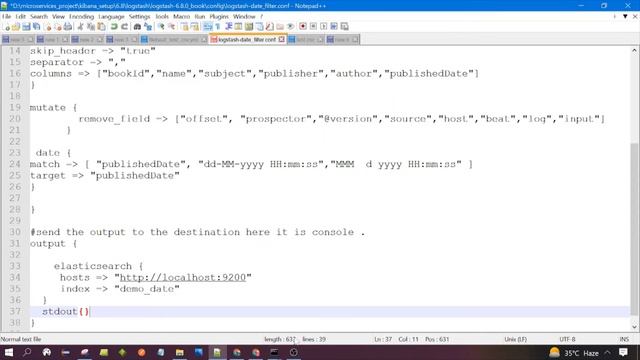Click the Open file toolbar icon

pyautogui.click(x=16, y=27)
